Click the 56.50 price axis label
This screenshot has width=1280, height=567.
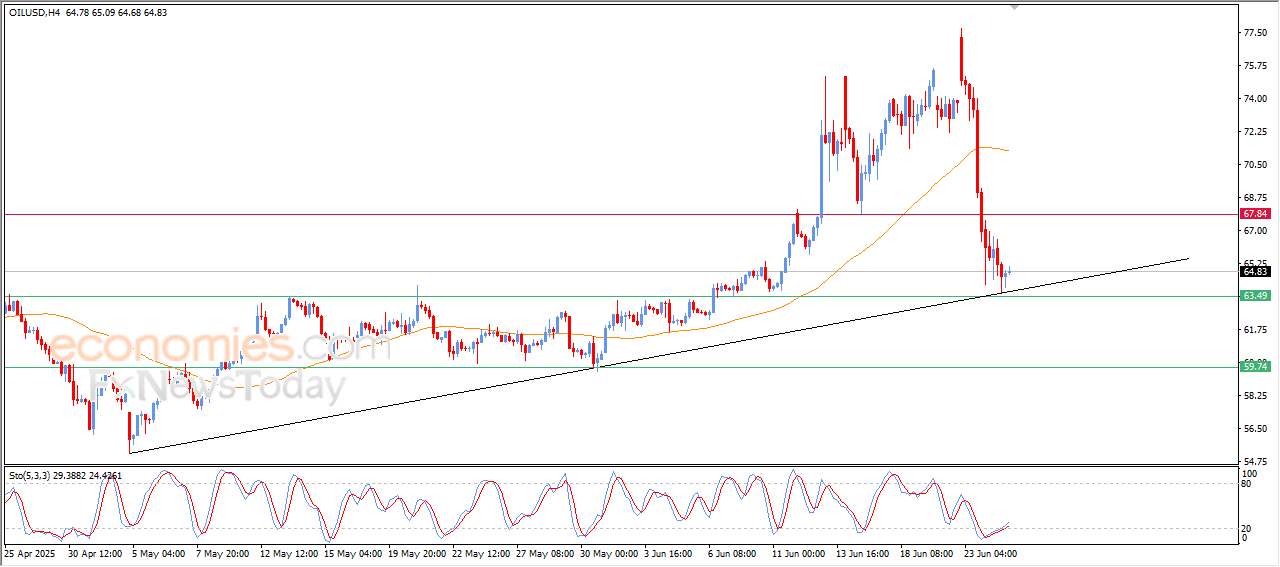pos(1256,429)
